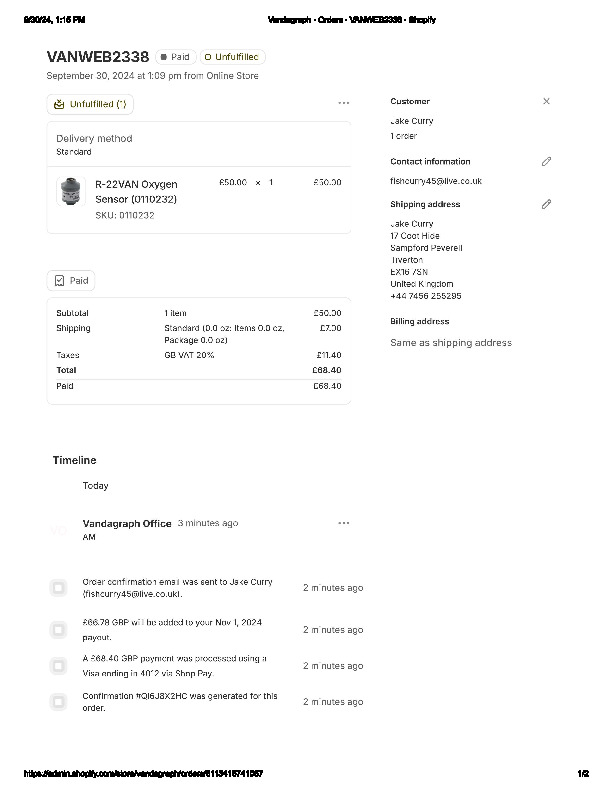
Task: Click the grey Paid badge near order title
Action: [x=174, y=58]
